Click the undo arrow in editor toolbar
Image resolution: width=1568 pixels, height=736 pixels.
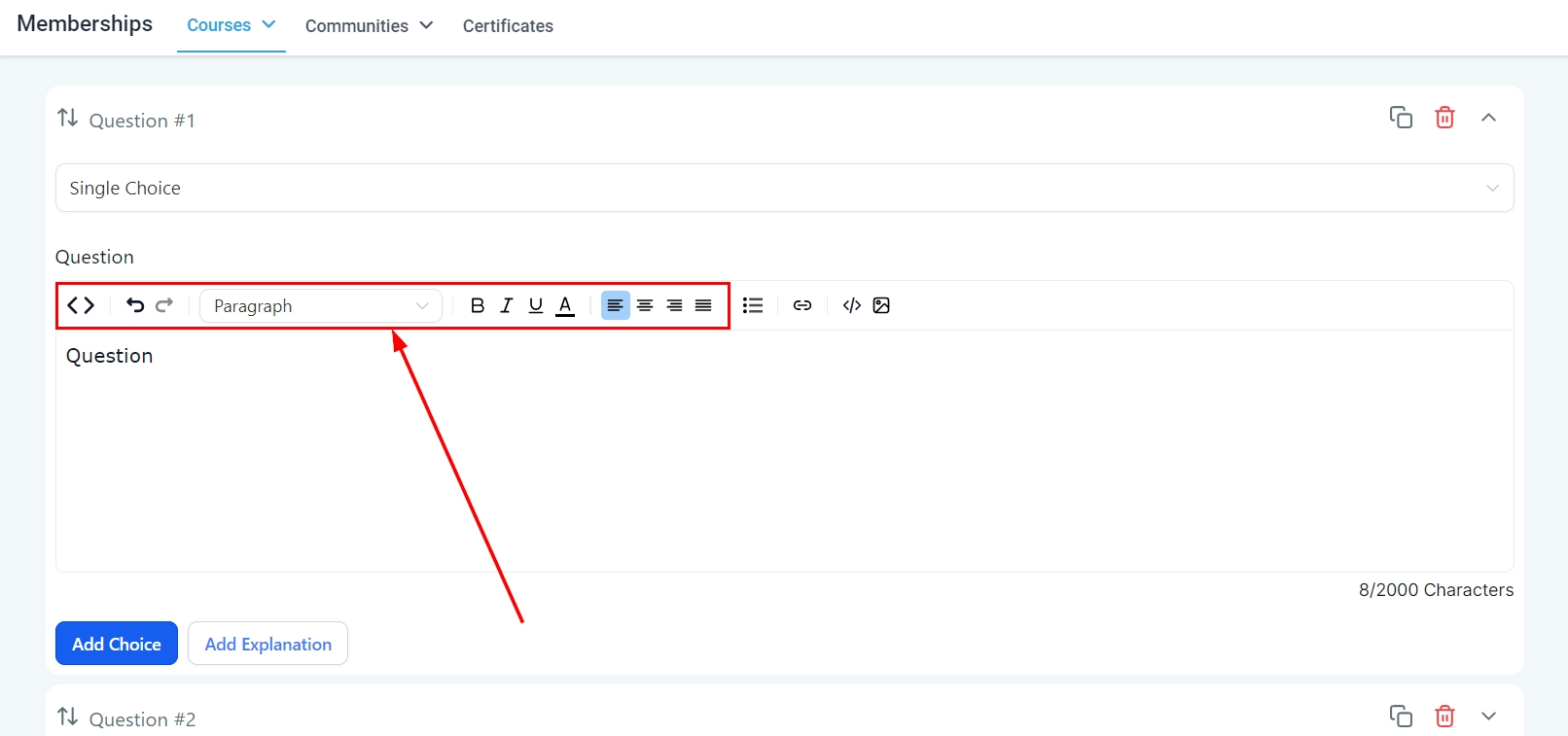[135, 305]
